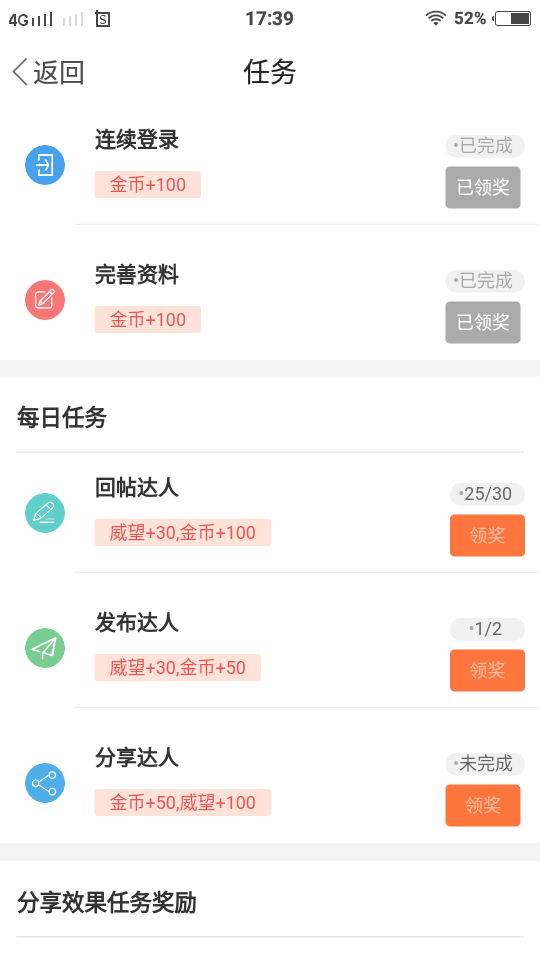
Task: Tap 已领奖 button for 完善资料
Action: [483, 322]
